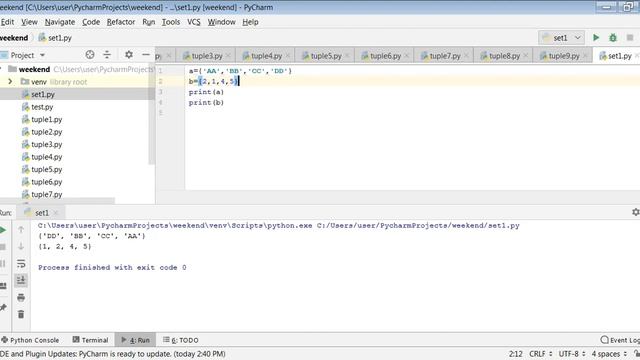The height and width of the screenshot is (360, 640).
Task: Open Project panel settings gear
Action: (129, 55)
